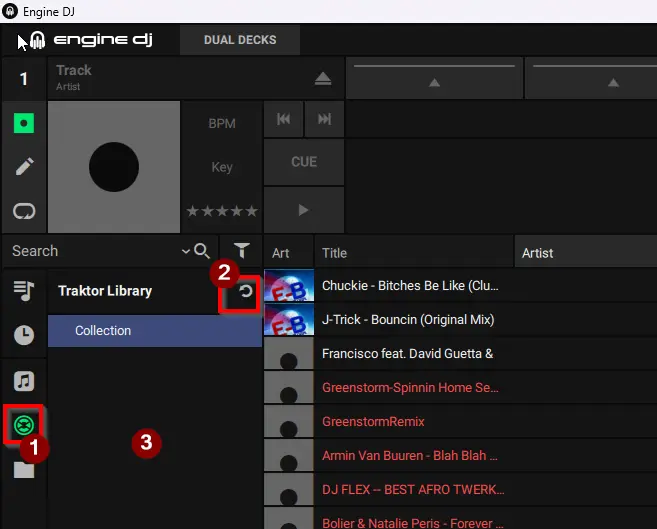Toggle the filter funnel button
Viewport: 657px width, 529px height.
point(241,251)
